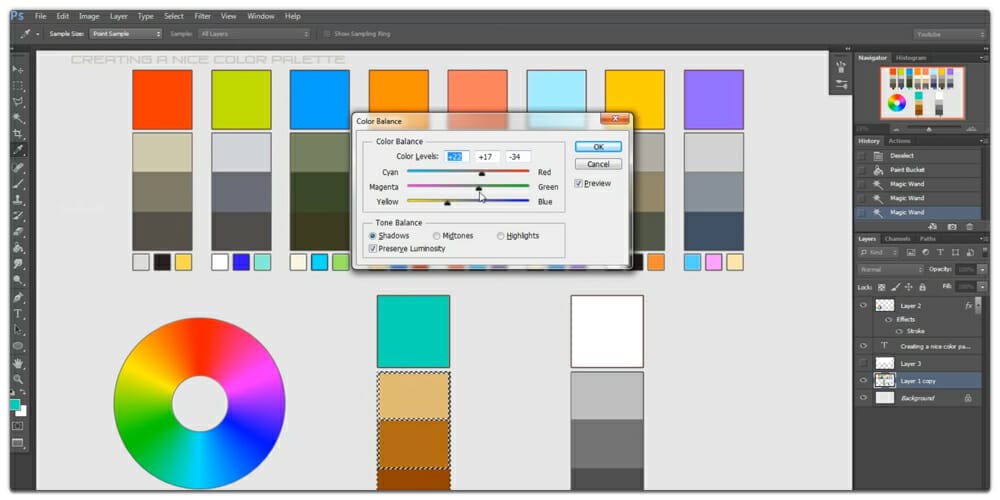1000x500 pixels.
Task: Click the lock position icon in Layers
Action: [909, 288]
